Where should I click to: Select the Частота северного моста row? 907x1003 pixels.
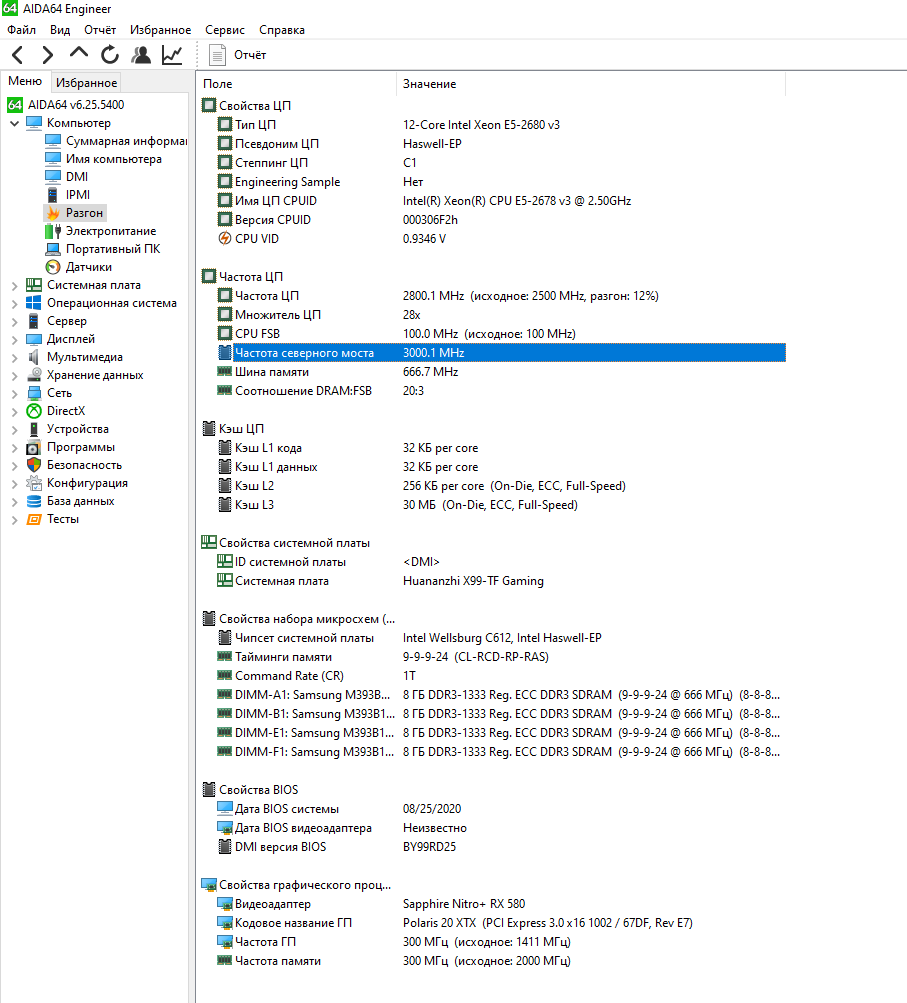(x=501, y=352)
